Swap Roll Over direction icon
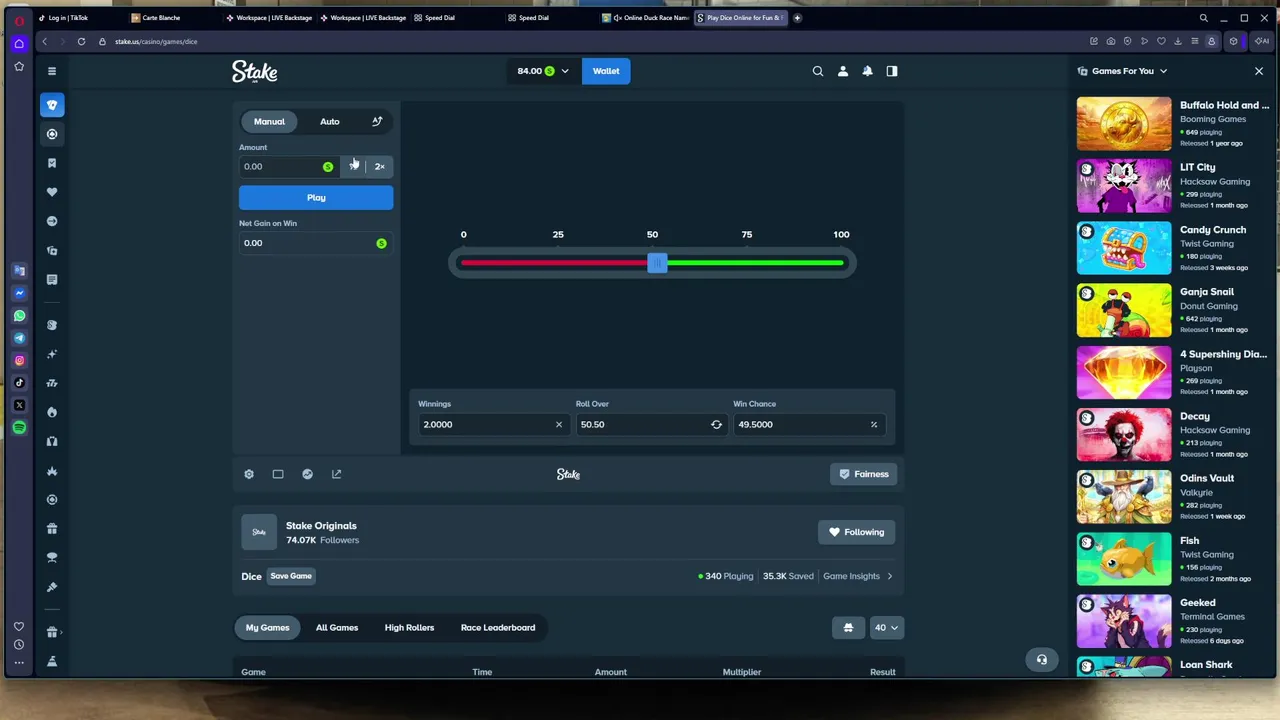The height and width of the screenshot is (720, 1280). (x=716, y=425)
